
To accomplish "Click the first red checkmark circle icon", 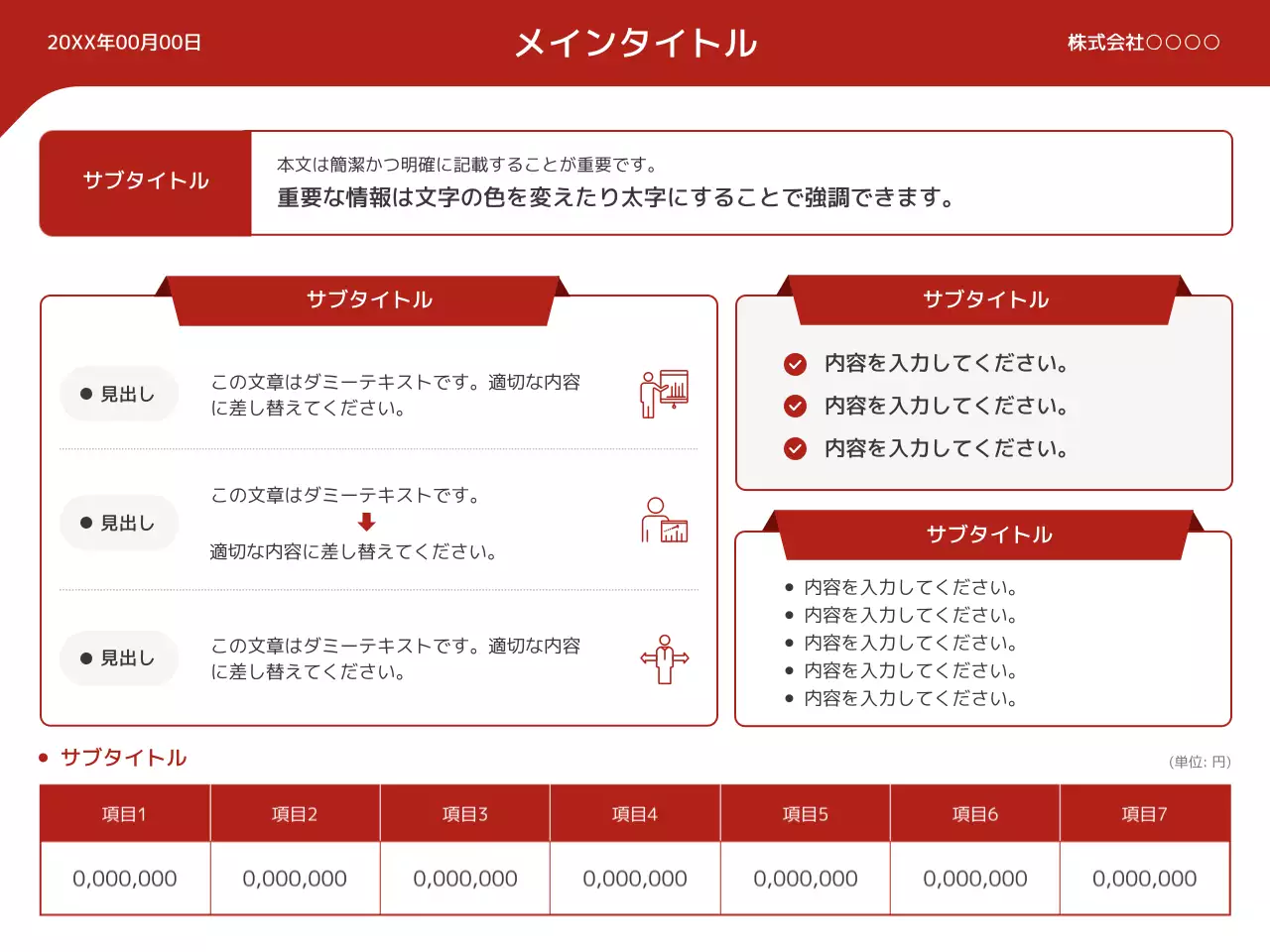I will pyautogui.click(x=797, y=364).
